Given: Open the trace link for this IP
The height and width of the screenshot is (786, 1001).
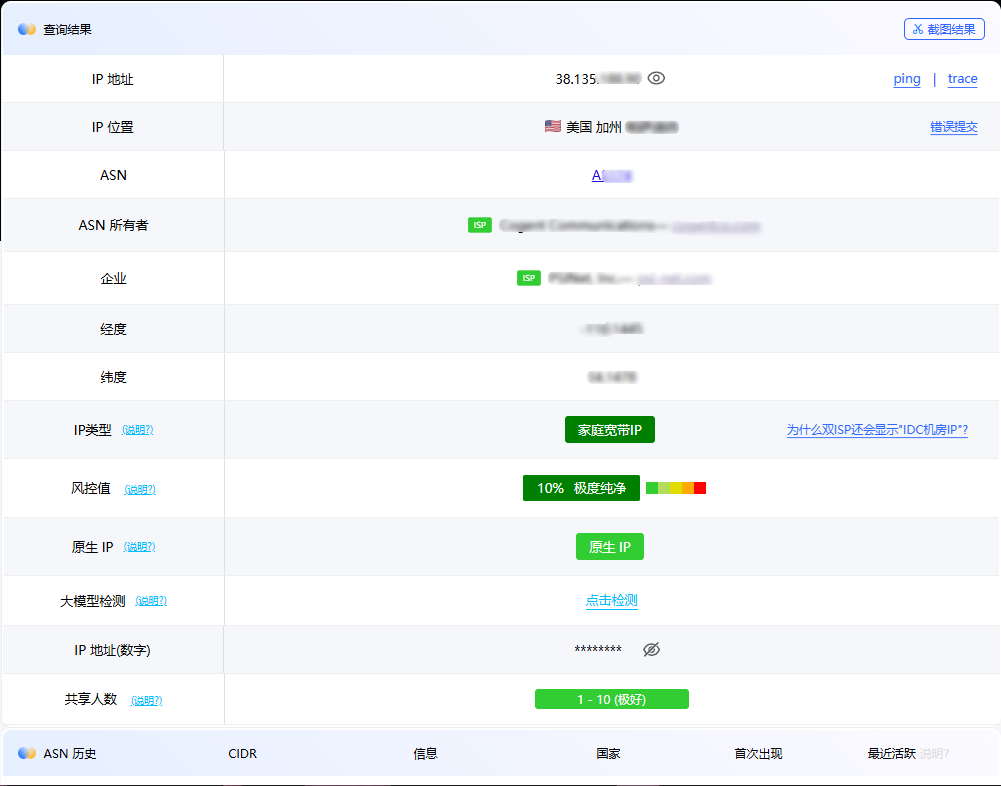Looking at the screenshot, I should pos(961,78).
